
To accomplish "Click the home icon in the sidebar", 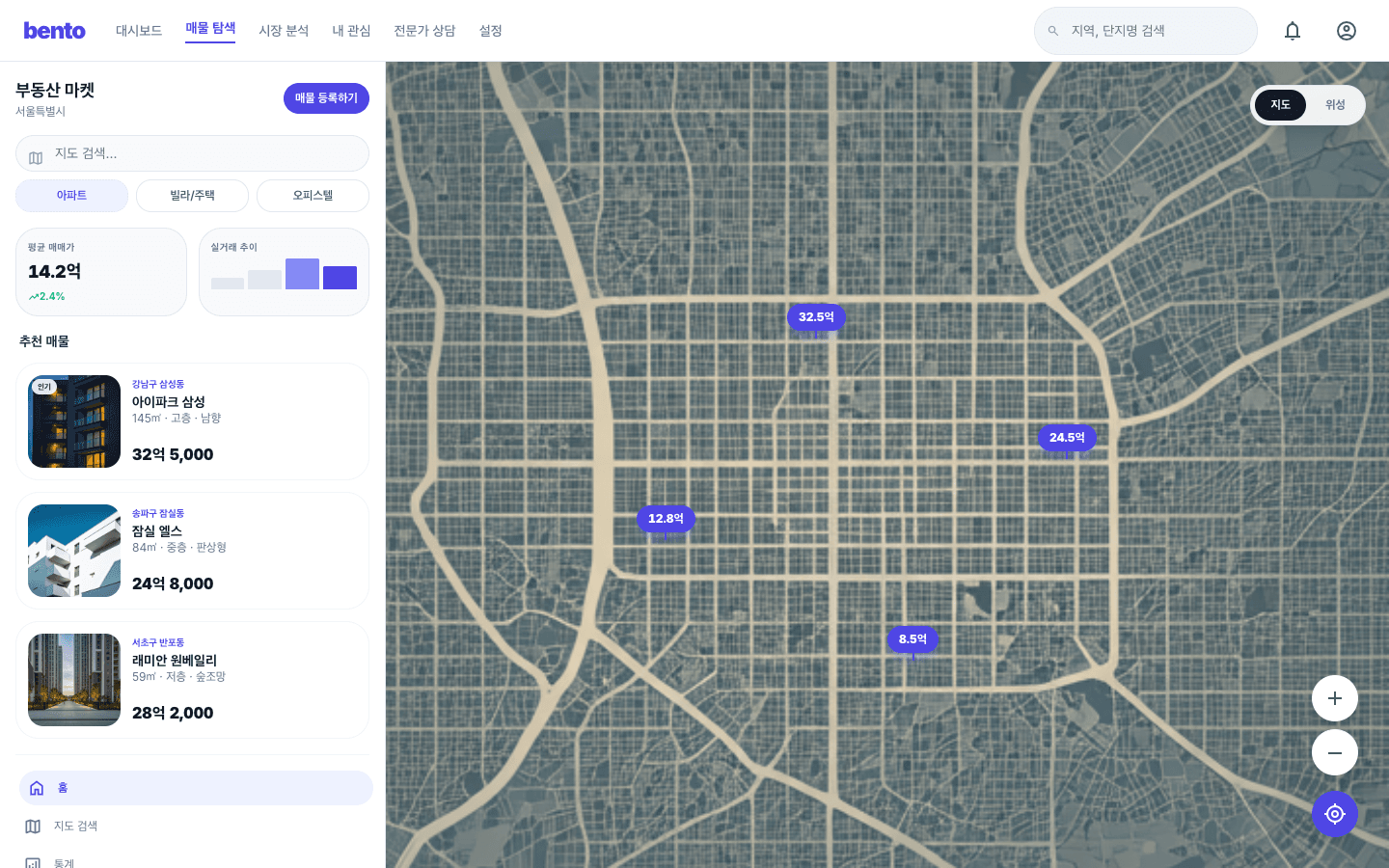I will (x=37, y=788).
